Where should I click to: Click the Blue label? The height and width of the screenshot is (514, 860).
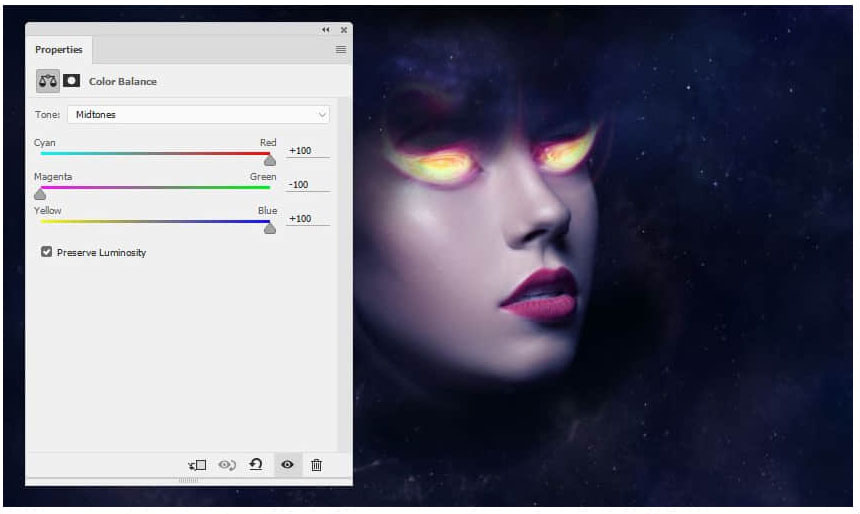coord(268,211)
